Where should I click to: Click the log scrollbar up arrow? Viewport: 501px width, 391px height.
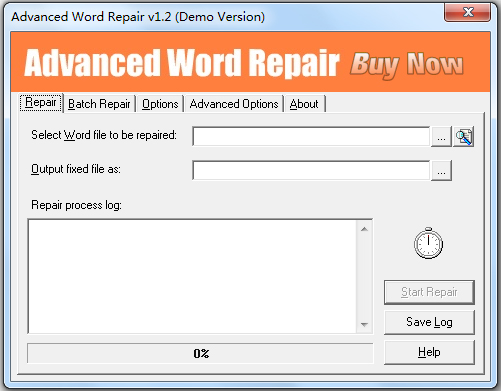click(364, 229)
